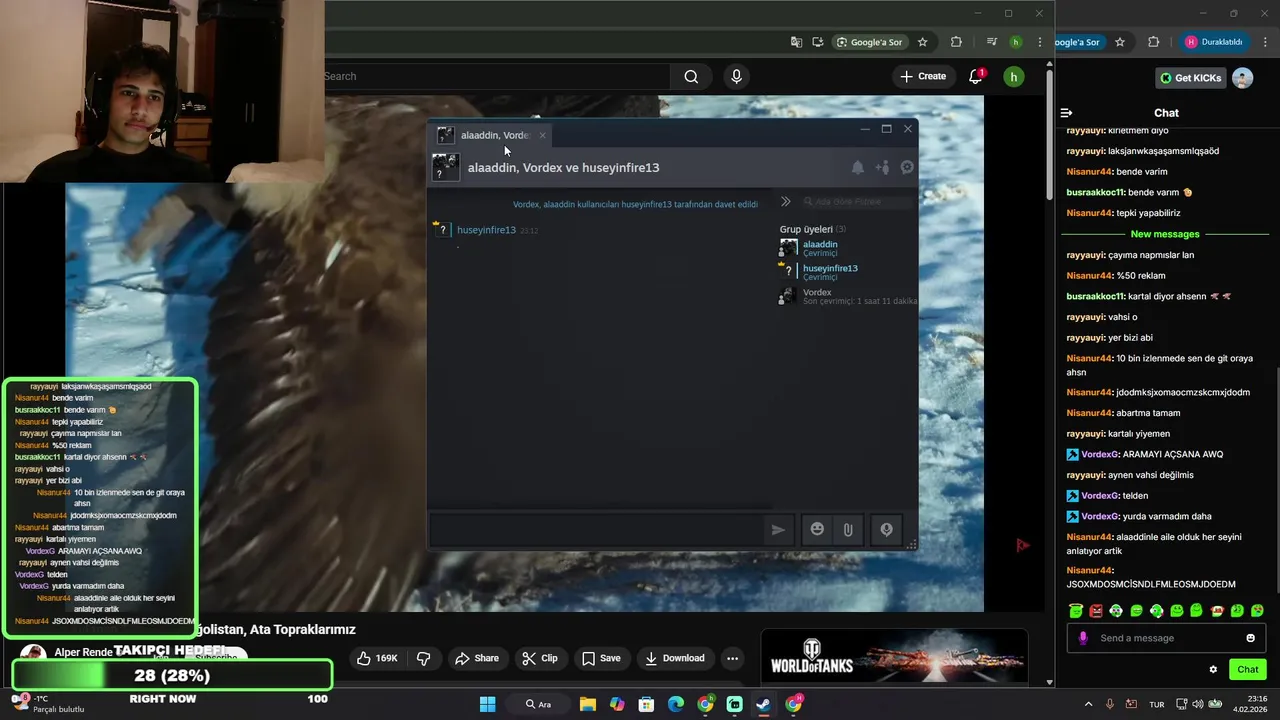Open media control icon in left browser

click(x=991, y=42)
